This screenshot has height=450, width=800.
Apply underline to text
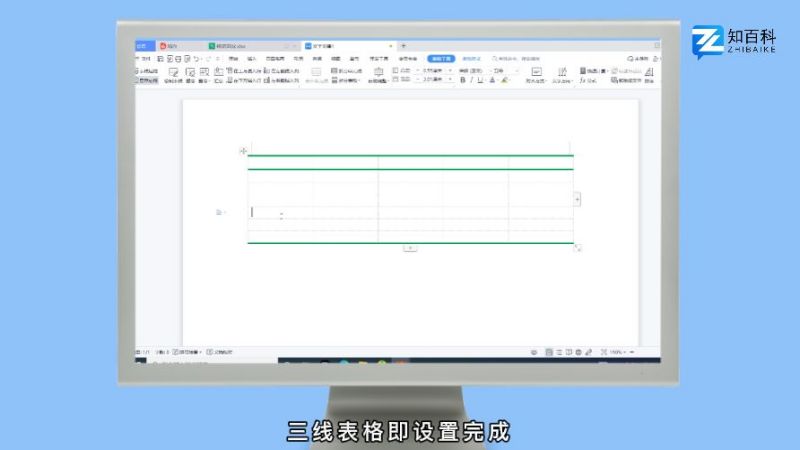[x=480, y=80]
